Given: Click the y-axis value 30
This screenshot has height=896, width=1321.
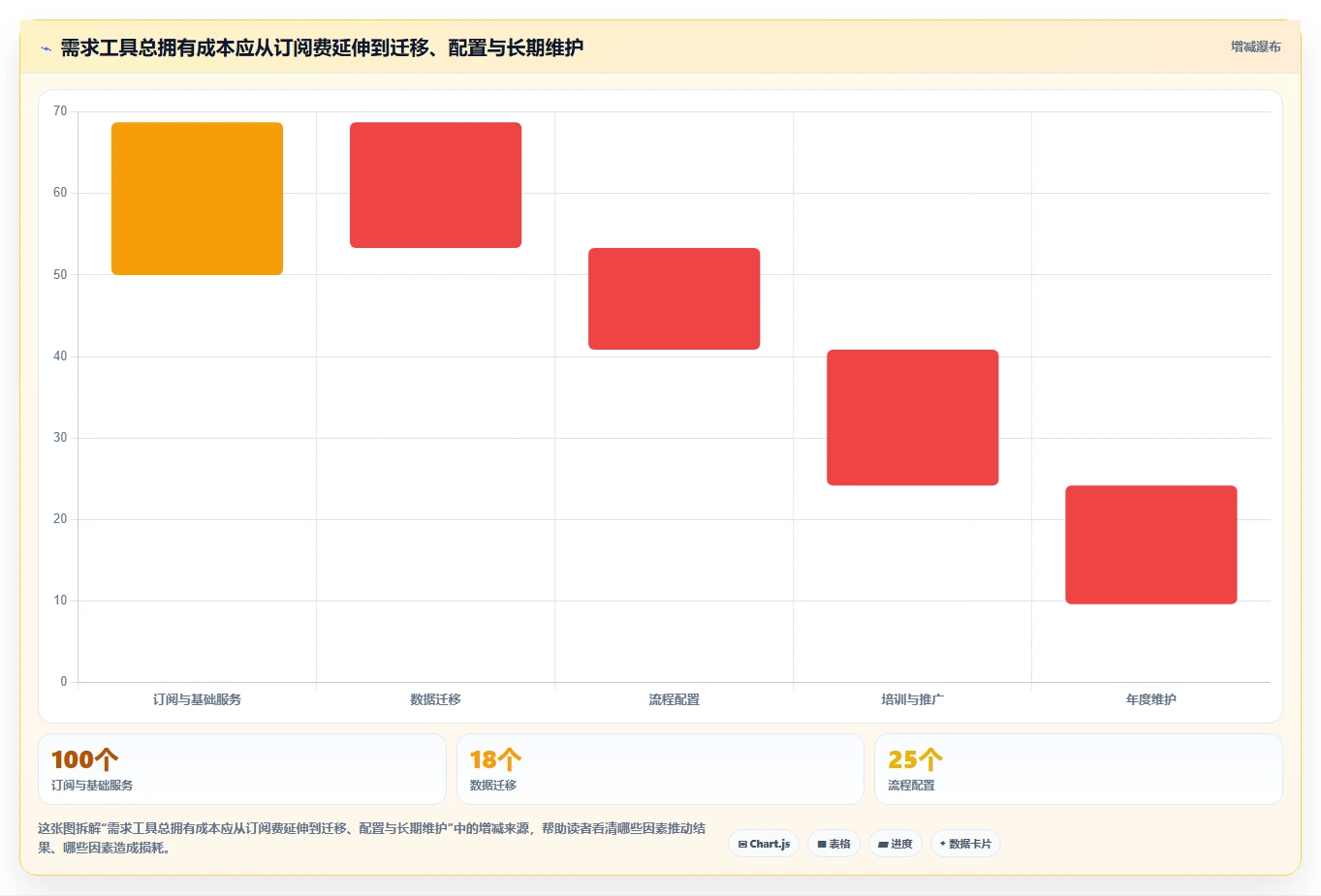Looking at the screenshot, I should 60,438.
